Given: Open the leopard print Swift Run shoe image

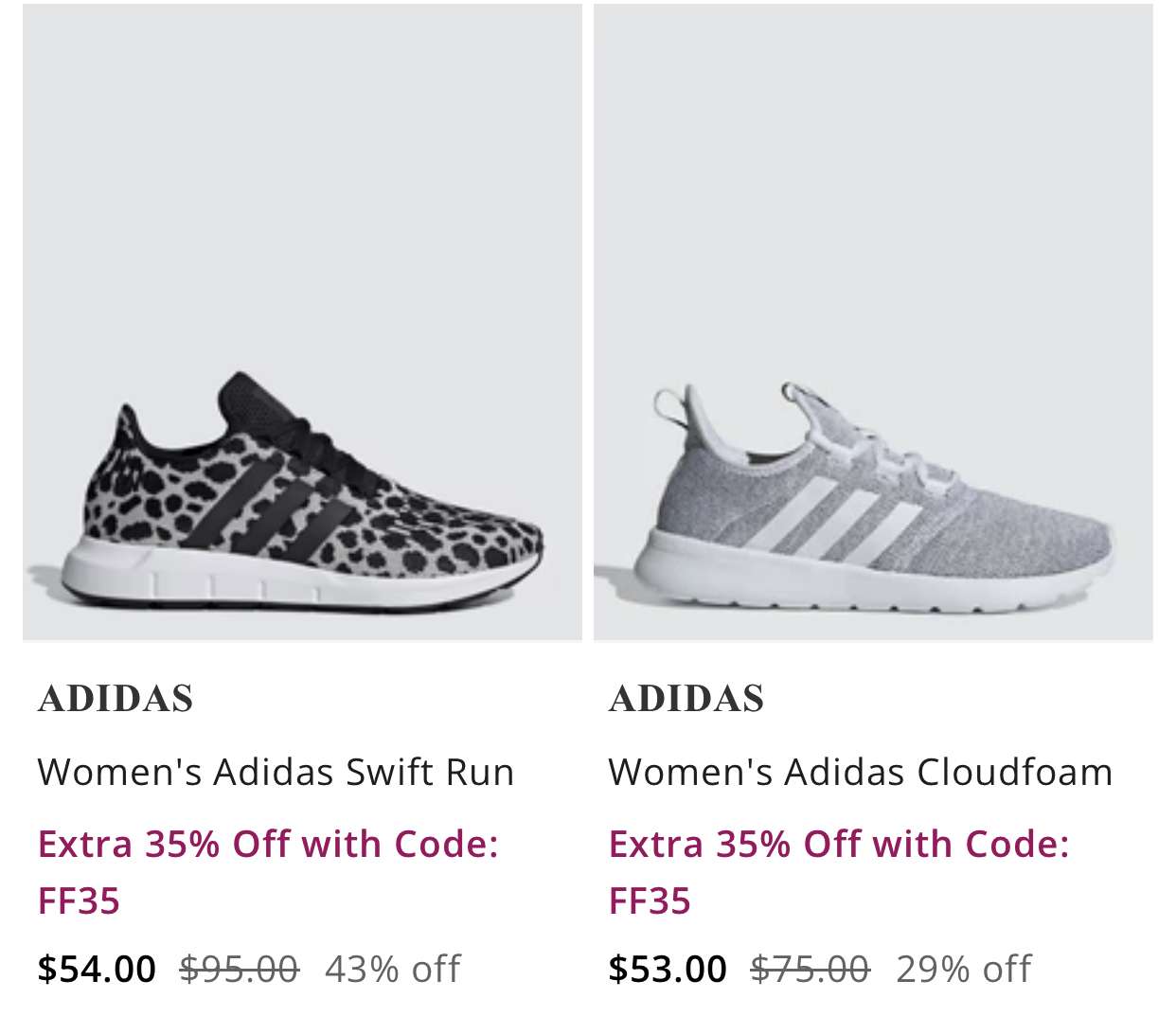Looking at the screenshot, I should click(x=302, y=322).
